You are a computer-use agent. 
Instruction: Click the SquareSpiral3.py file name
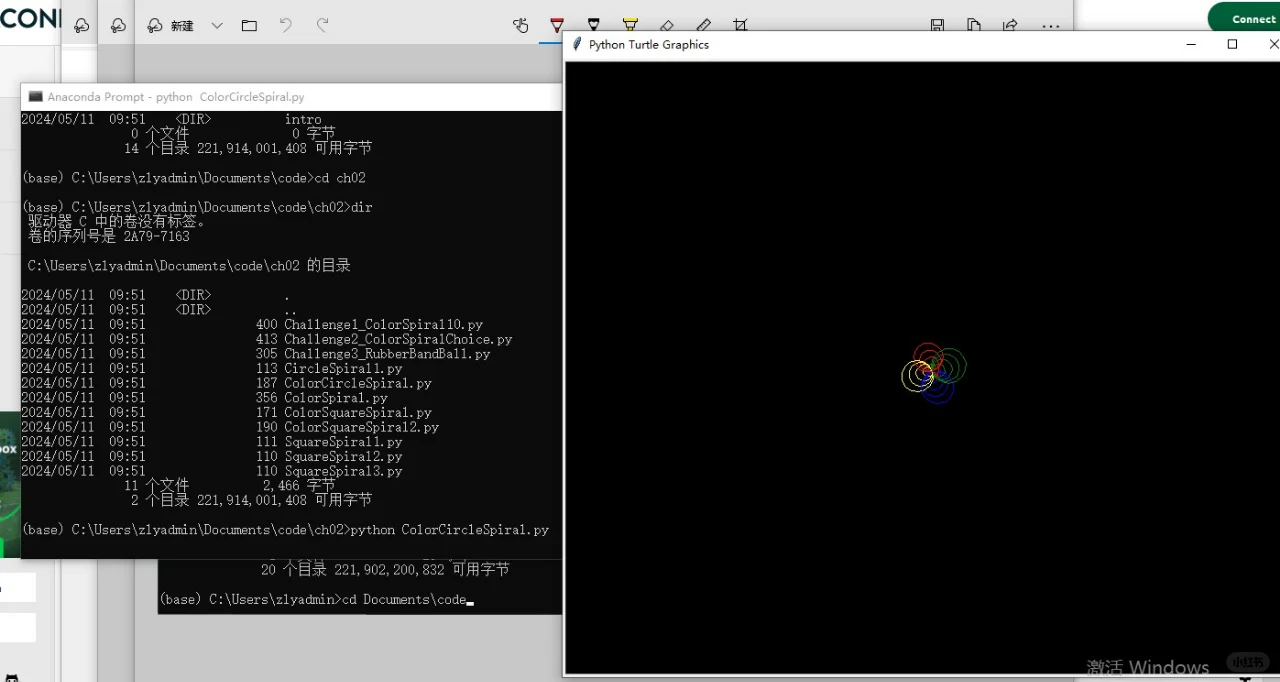[343, 471]
